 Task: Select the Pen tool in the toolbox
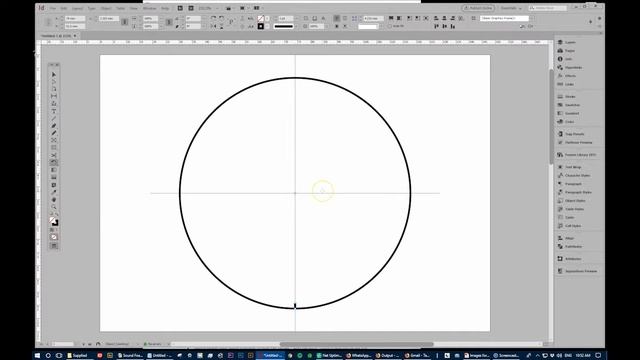(x=53, y=126)
